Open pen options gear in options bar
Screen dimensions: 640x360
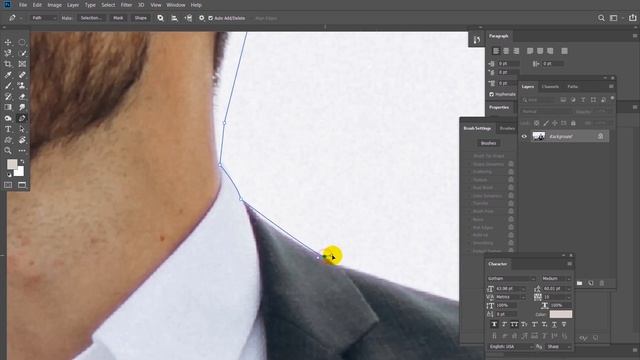(x=202, y=18)
